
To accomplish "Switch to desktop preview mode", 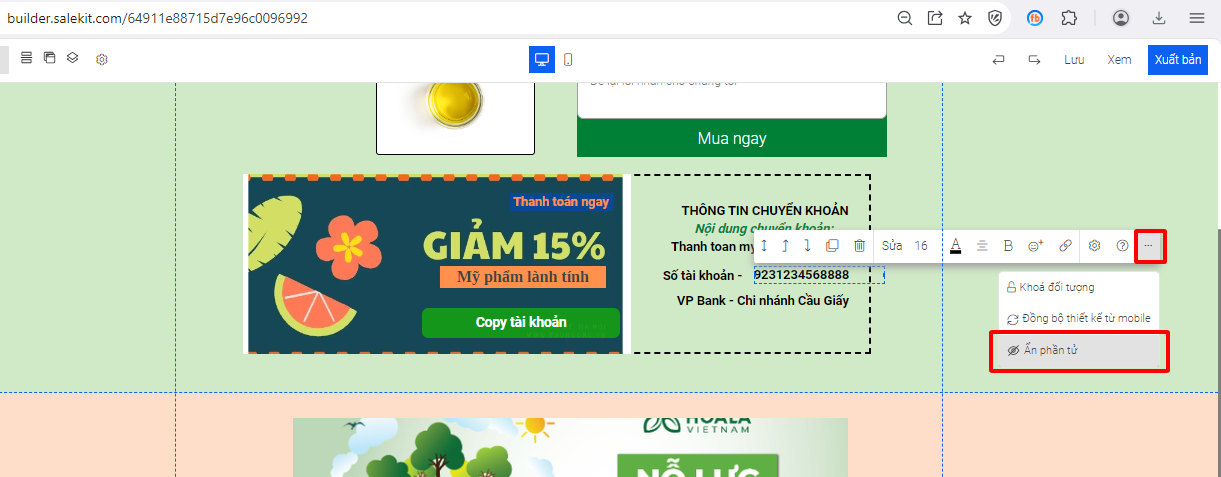I will point(542,59).
